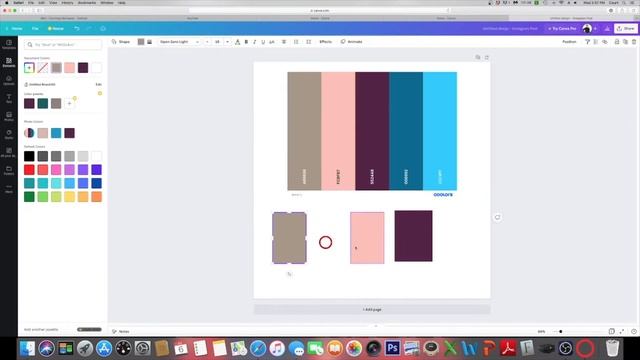This screenshot has width=640, height=360.
Task: Pick the blue photo color swatch
Action: pyautogui.click(x=56, y=133)
